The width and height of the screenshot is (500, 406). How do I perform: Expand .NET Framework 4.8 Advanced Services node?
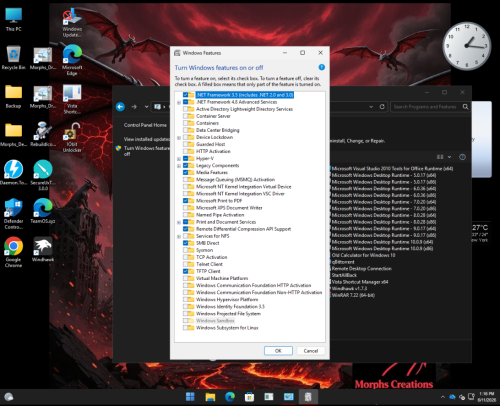[179, 102]
